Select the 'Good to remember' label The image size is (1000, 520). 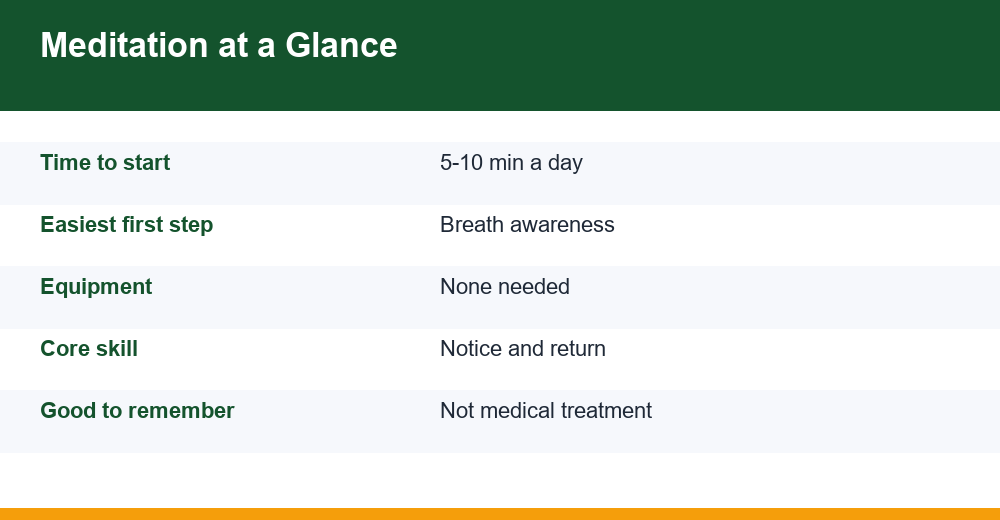point(137,410)
